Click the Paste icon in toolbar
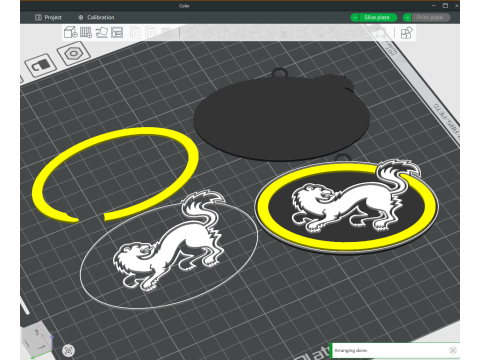The height and width of the screenshot is (360, 480). [151, 33]
